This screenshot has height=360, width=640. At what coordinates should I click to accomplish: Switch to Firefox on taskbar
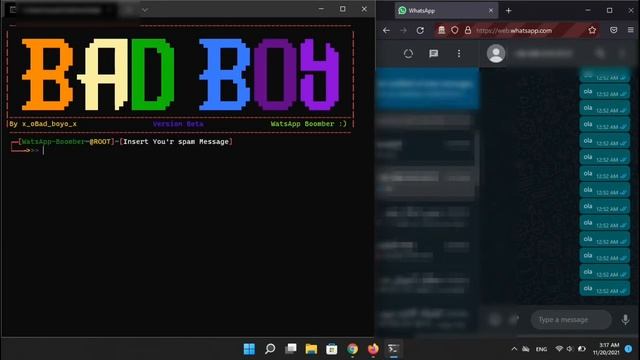tap(373, 349)
